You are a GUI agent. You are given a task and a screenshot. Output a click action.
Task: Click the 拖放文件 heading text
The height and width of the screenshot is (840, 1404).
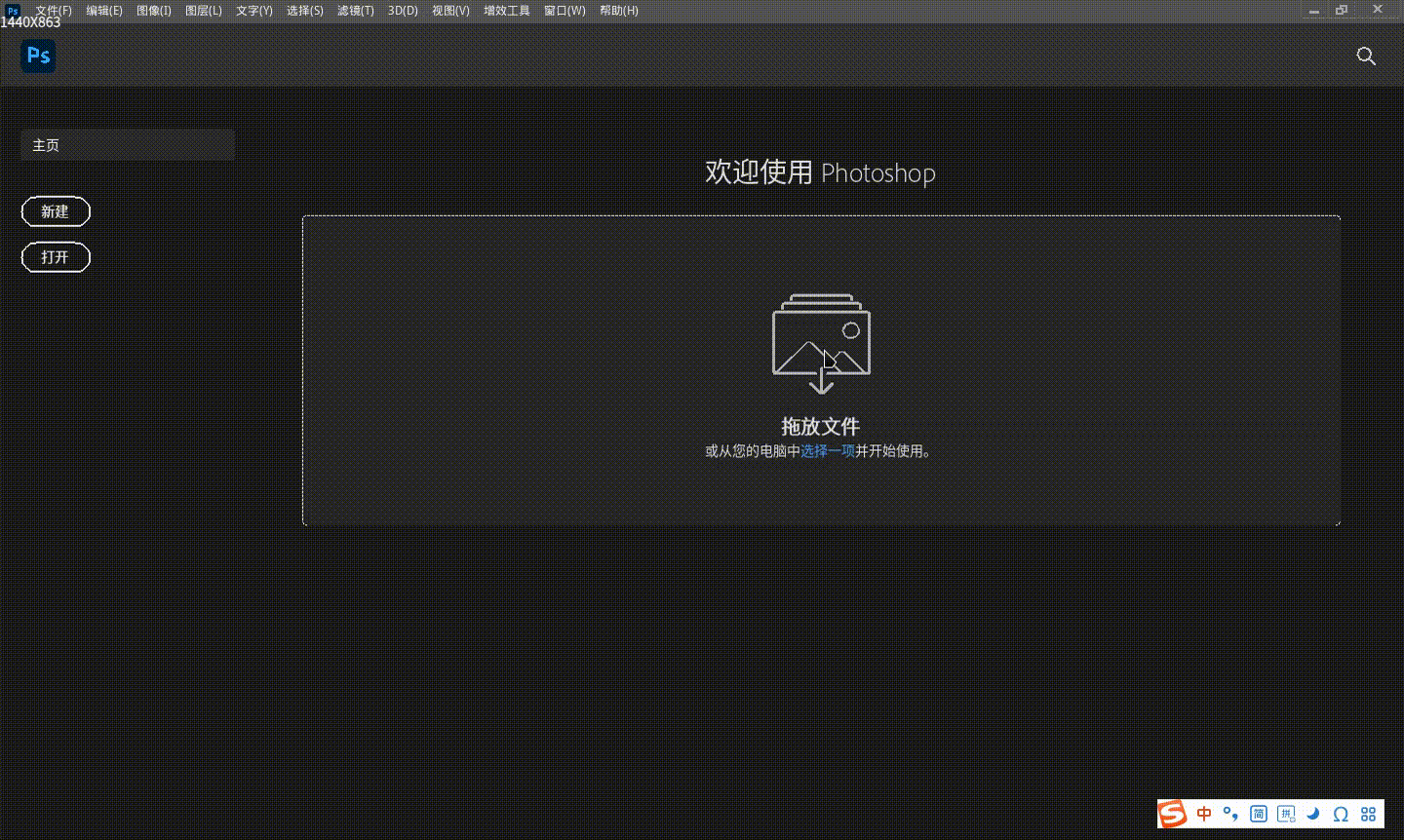pyautogui.click(x=821, y=426)
